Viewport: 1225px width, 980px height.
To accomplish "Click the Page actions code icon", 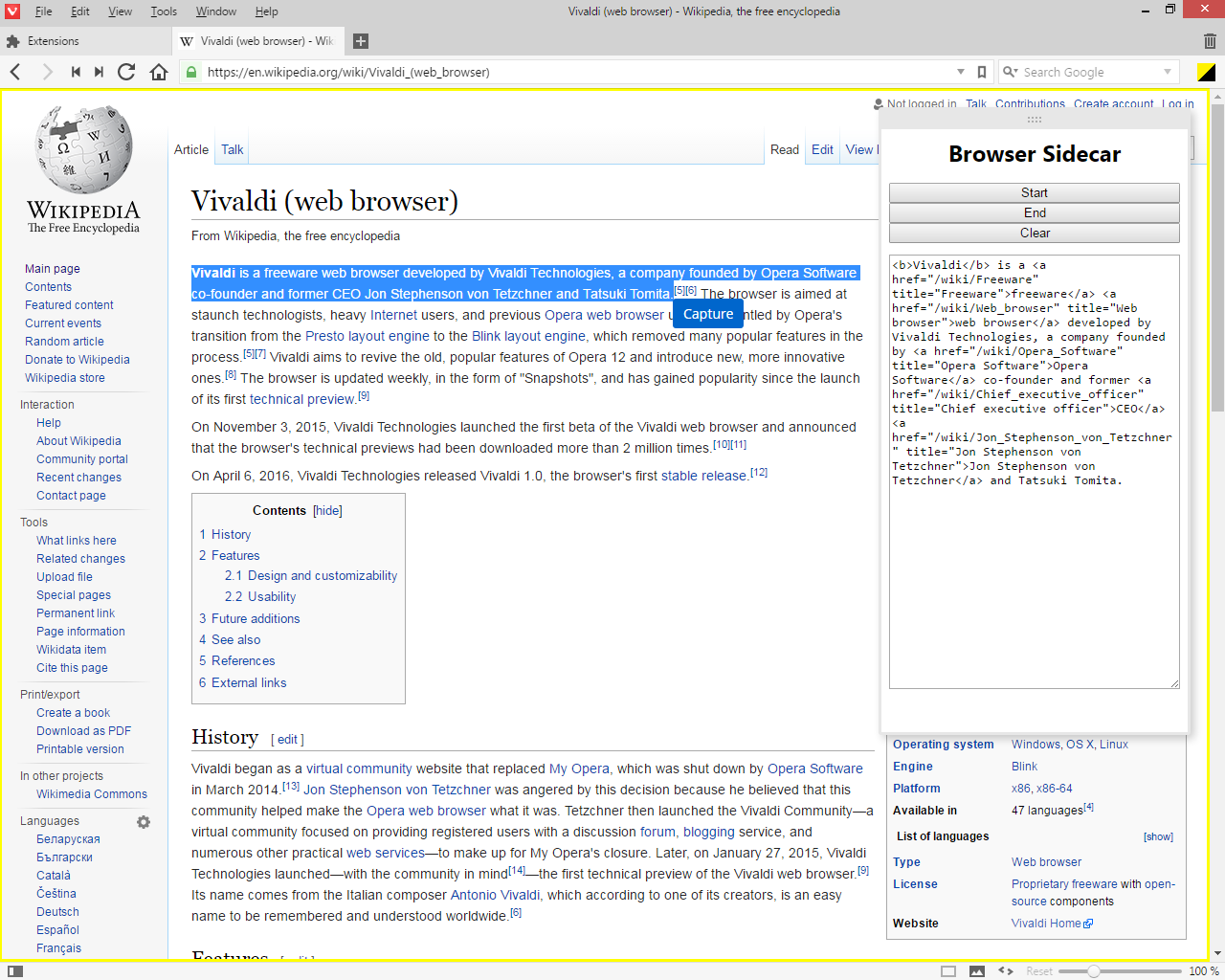I will (x=1006, y=970).
